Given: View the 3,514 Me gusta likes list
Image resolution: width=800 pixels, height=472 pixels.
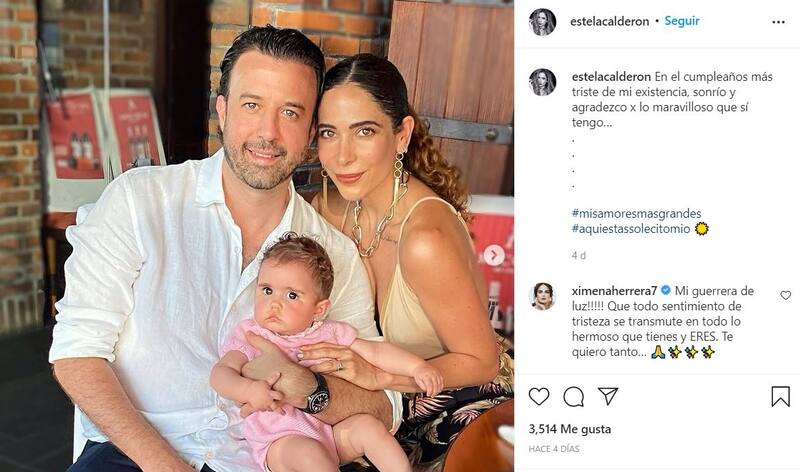Looking at the screenshot, I should point(569,429).
